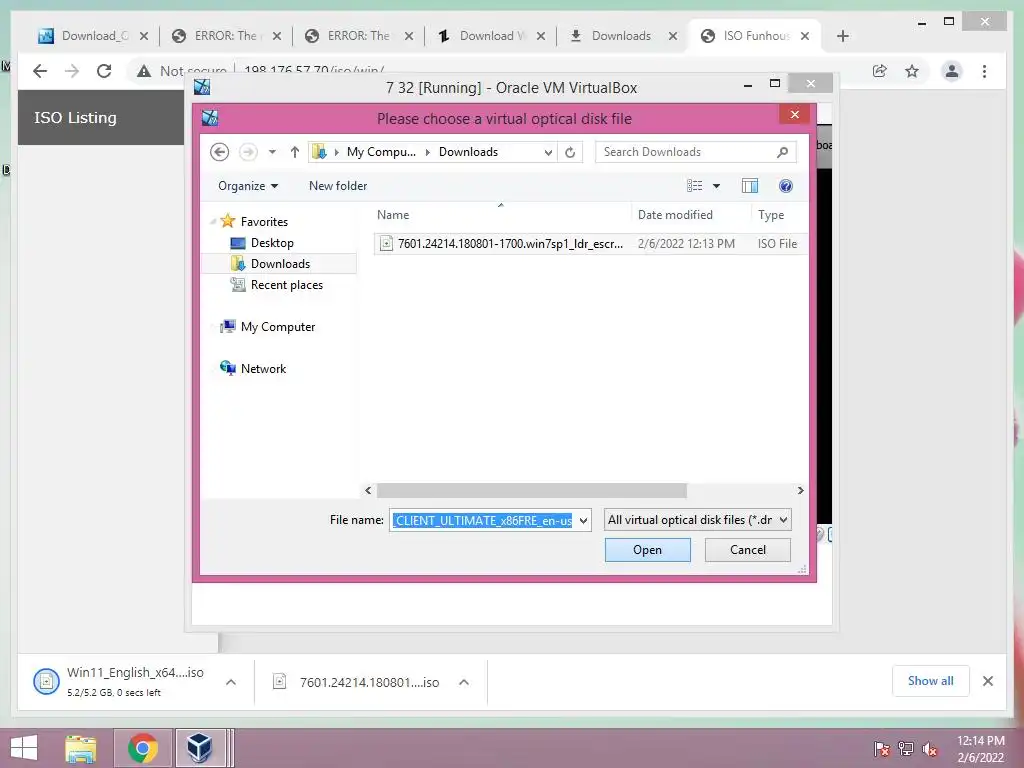Click the ISO Listing header
Screen dimensions: 1024x768
[75, 118]
